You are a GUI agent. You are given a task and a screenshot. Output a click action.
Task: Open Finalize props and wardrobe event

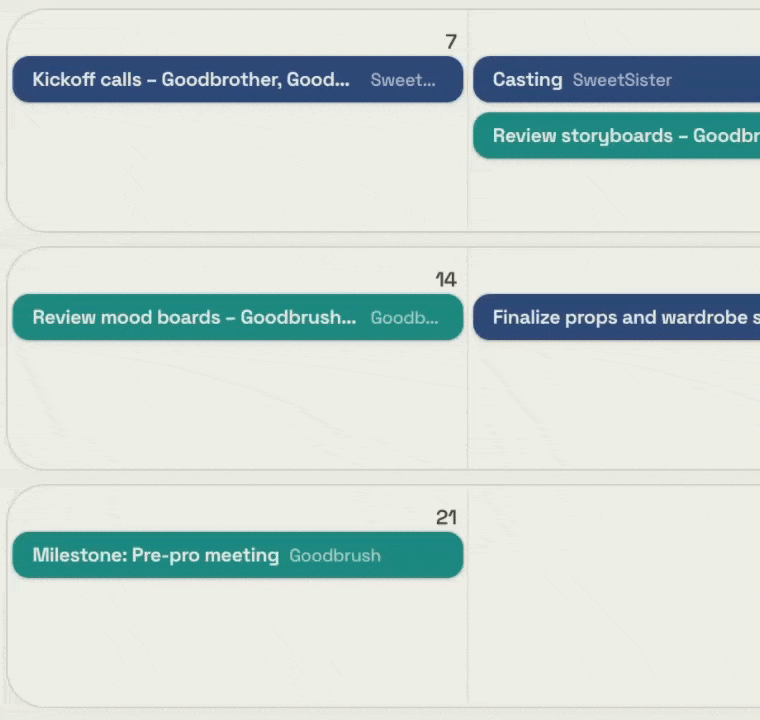[617, 317]
